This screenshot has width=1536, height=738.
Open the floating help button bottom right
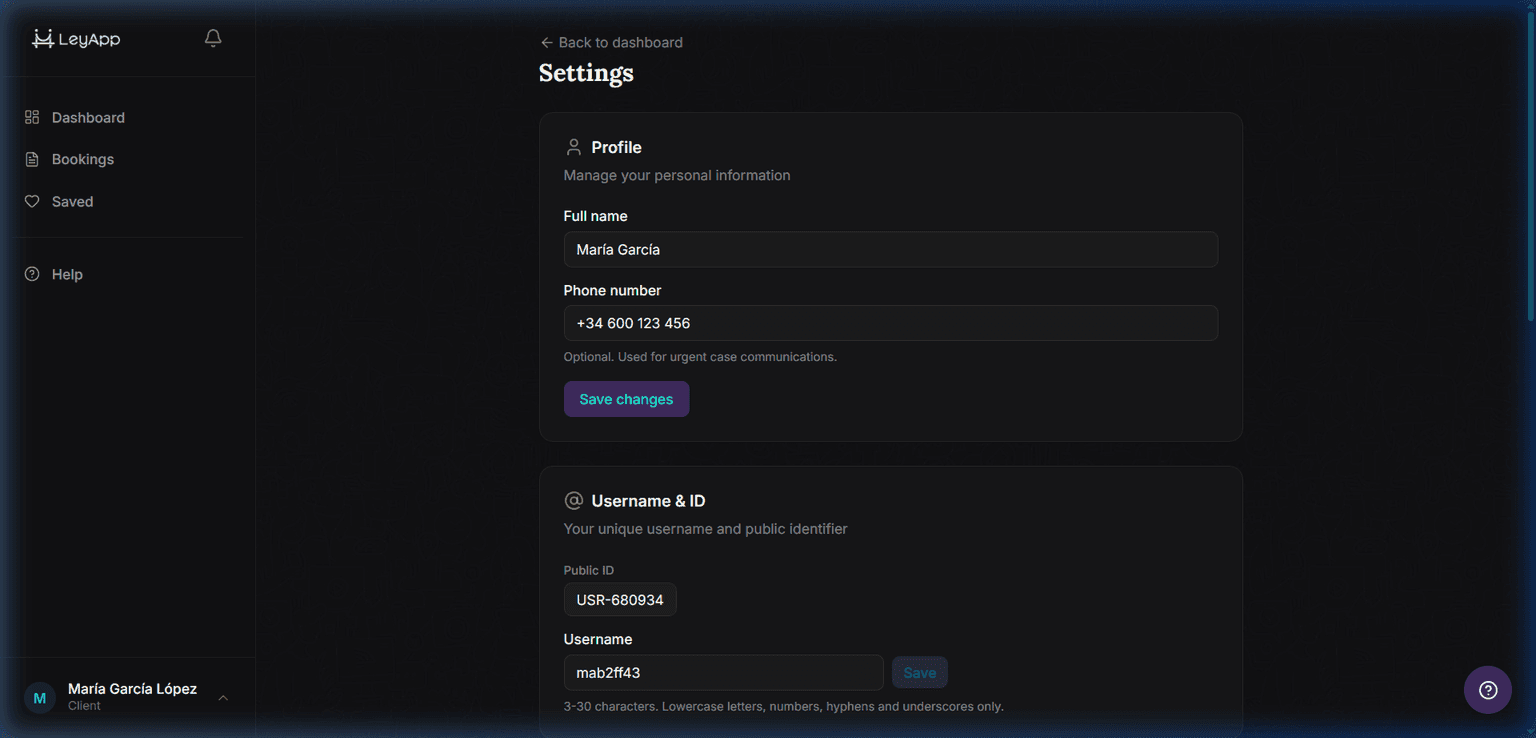click(1487, 690)
